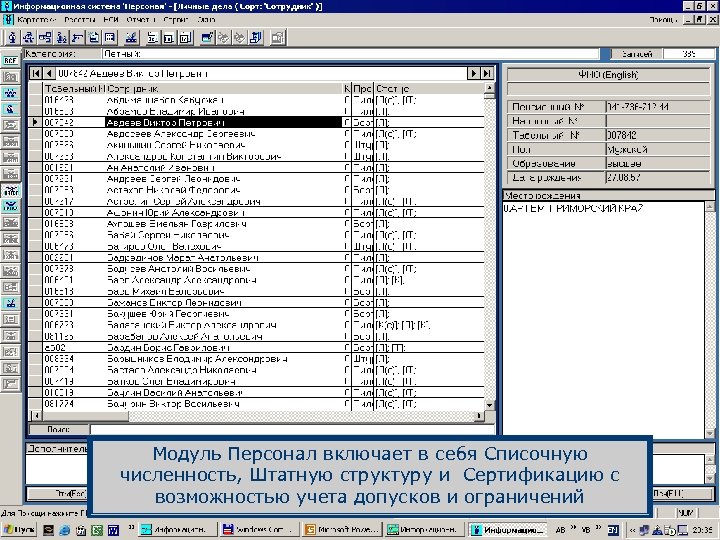720x540 pixels.
Task: Click the Статус column header
Action: 429,89
